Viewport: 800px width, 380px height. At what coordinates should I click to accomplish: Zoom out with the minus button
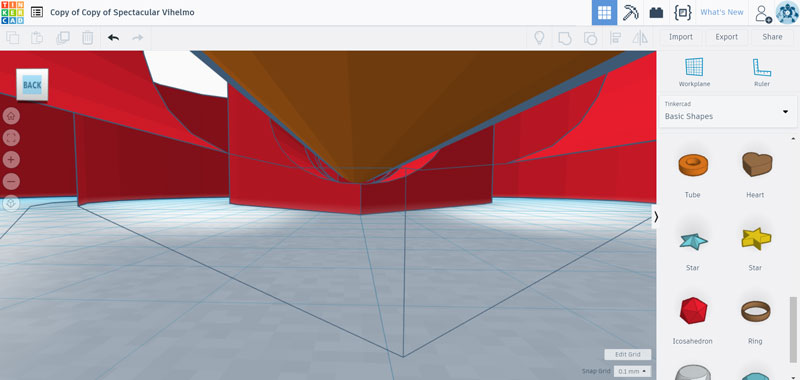pyautogui.click(x=11, y=182)
